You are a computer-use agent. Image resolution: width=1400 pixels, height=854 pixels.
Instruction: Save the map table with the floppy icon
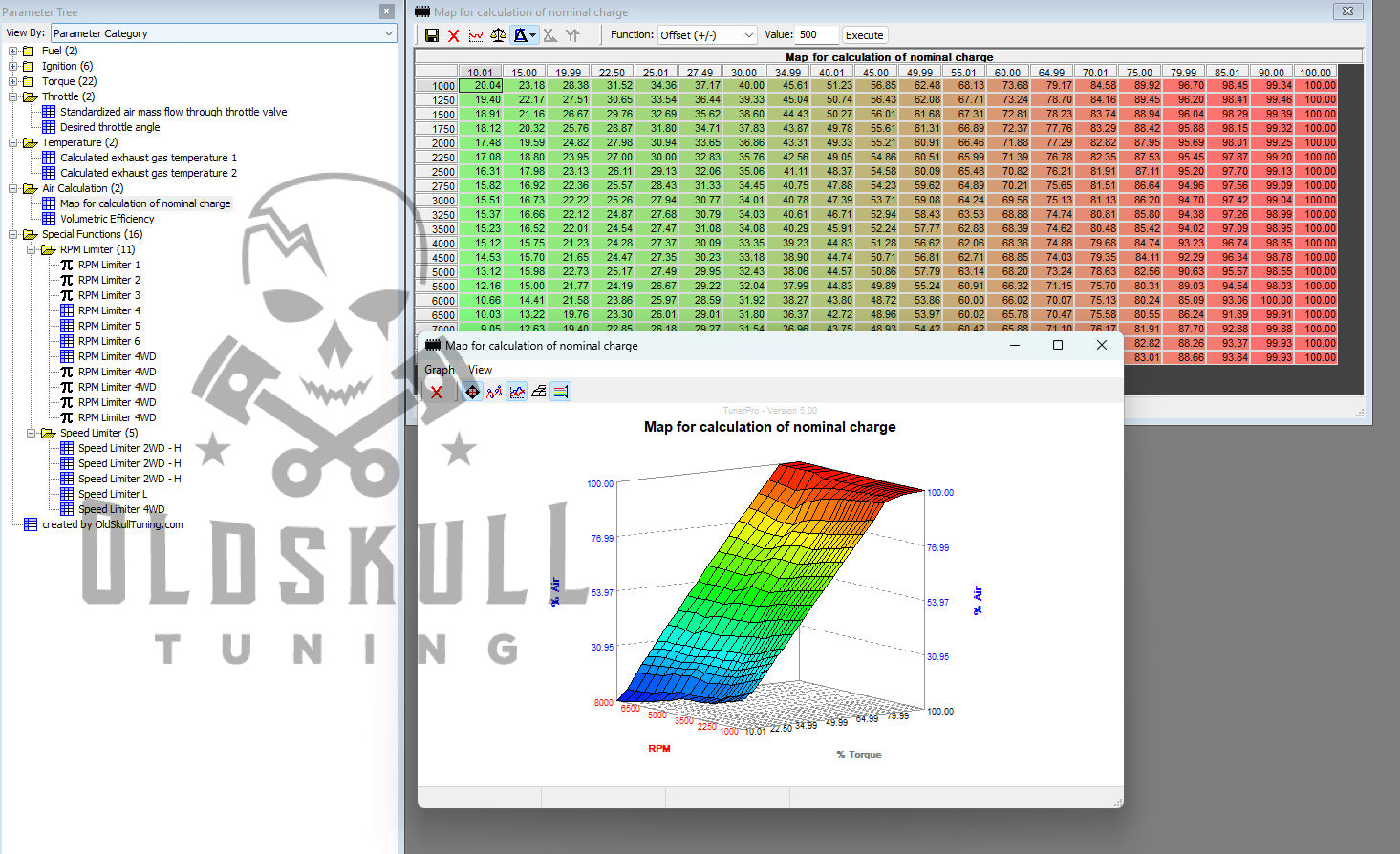point(432,35)
